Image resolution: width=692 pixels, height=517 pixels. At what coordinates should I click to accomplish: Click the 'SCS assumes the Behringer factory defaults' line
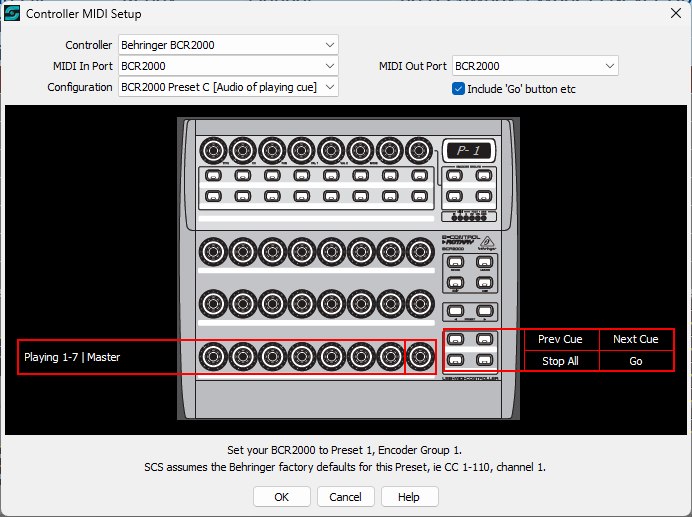345,467
